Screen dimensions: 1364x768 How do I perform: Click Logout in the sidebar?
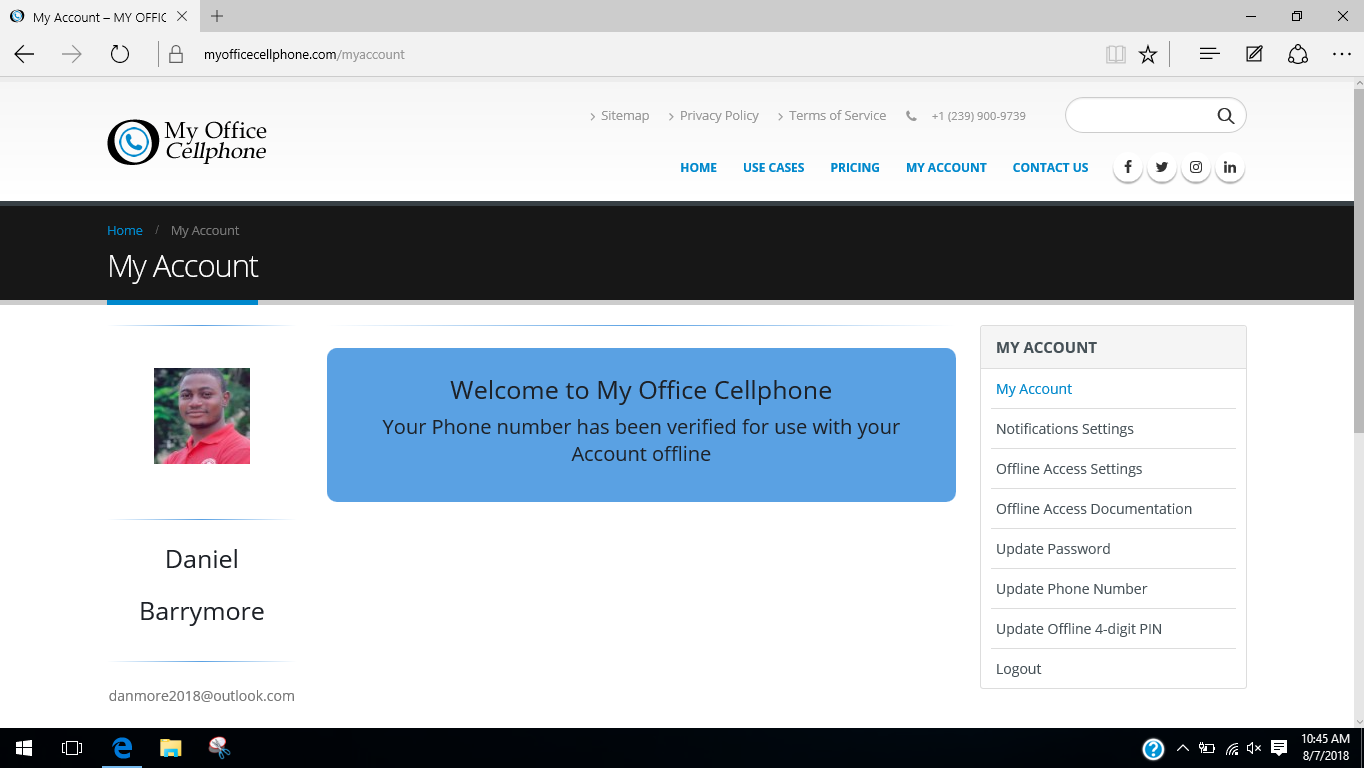click(1018, 669)
